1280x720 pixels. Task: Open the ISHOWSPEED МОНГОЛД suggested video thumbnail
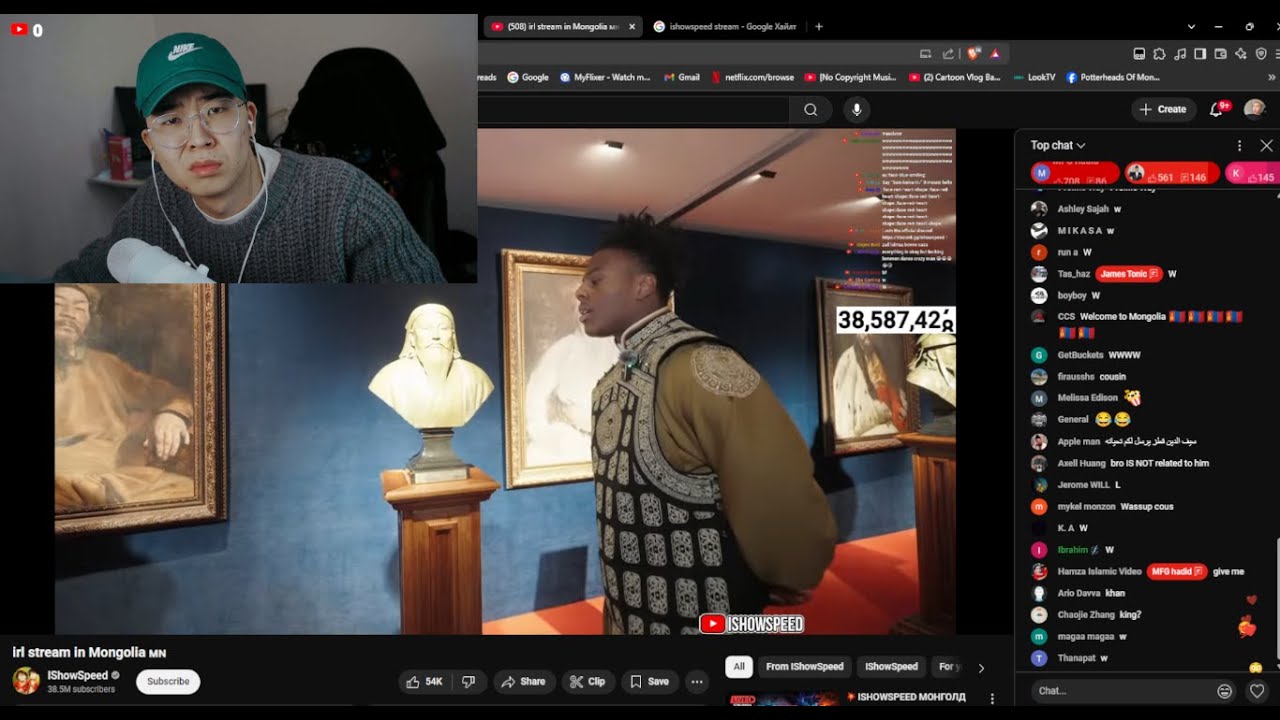tap(784, 699)
